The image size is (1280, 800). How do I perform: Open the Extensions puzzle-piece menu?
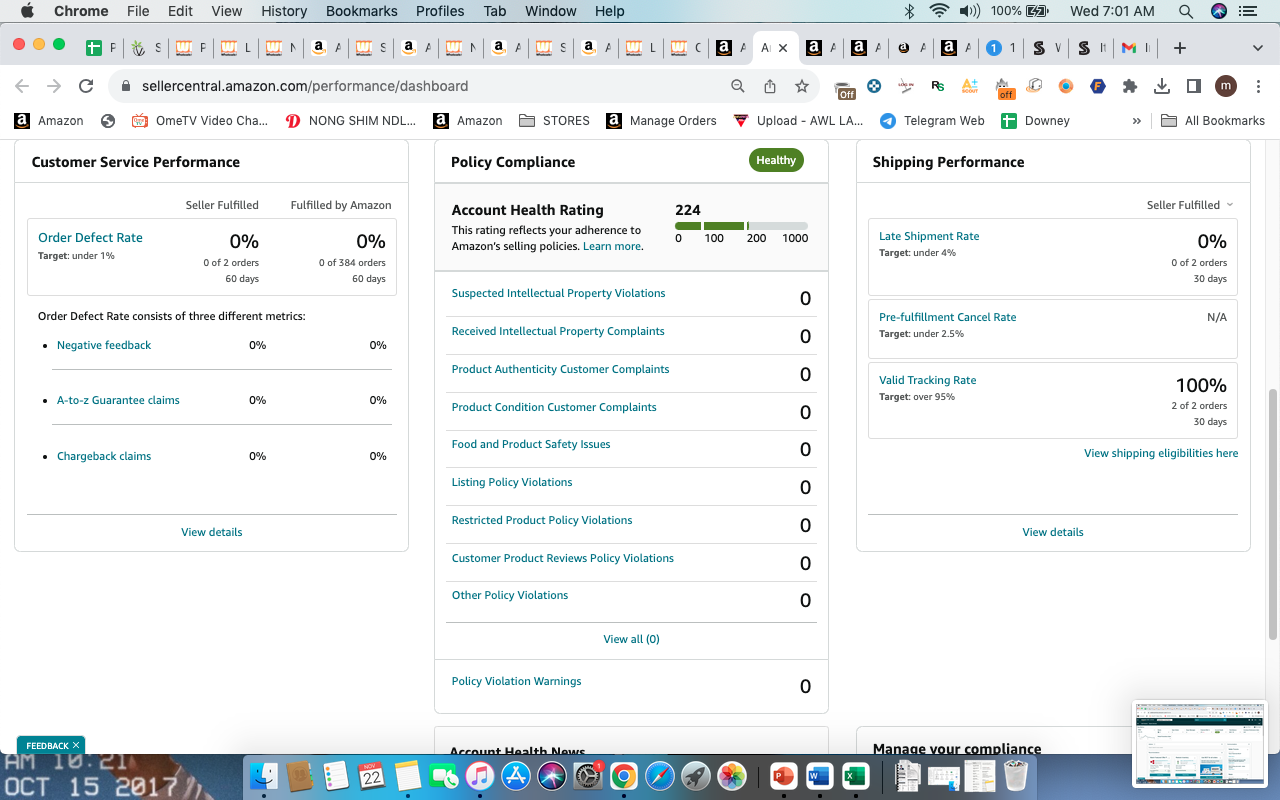click(x=1130, y=86)
